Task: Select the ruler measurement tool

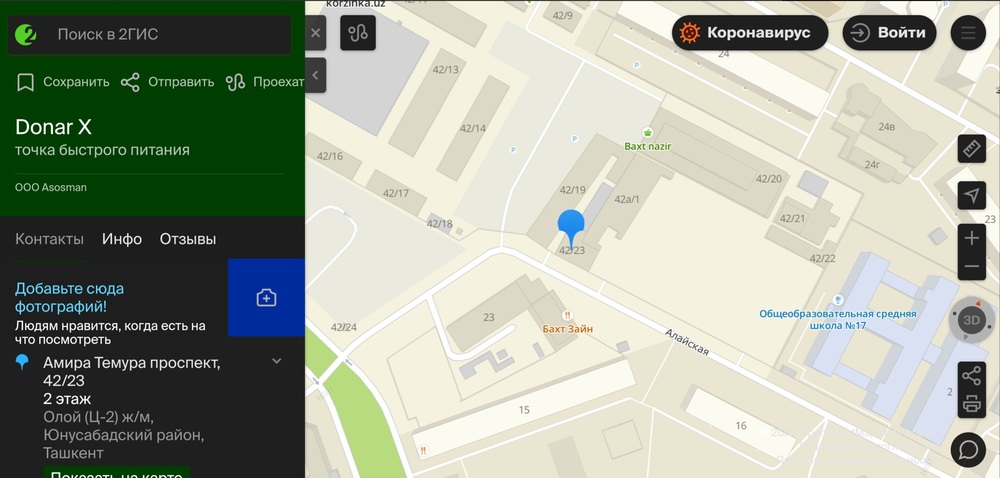Action: (971, 149)
